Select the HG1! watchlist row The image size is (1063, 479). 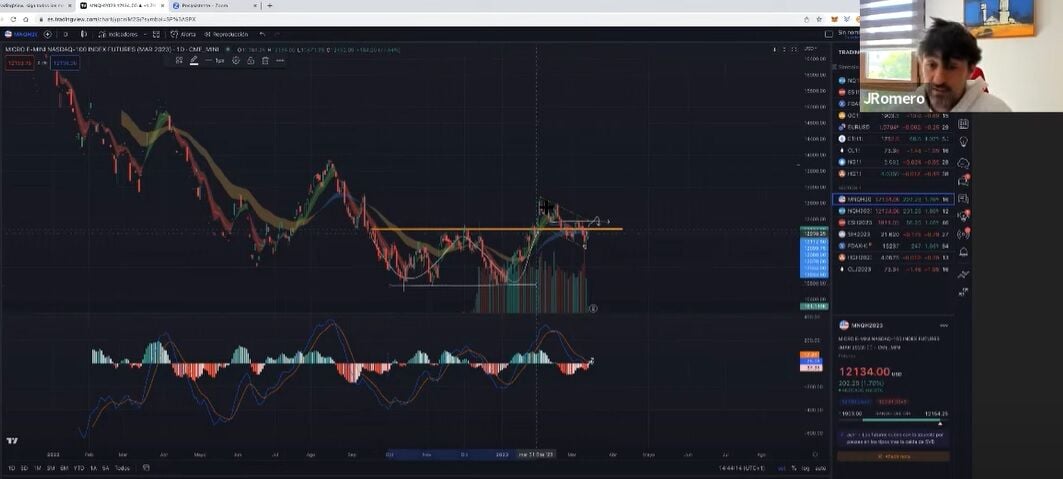[x=894, y=173]
